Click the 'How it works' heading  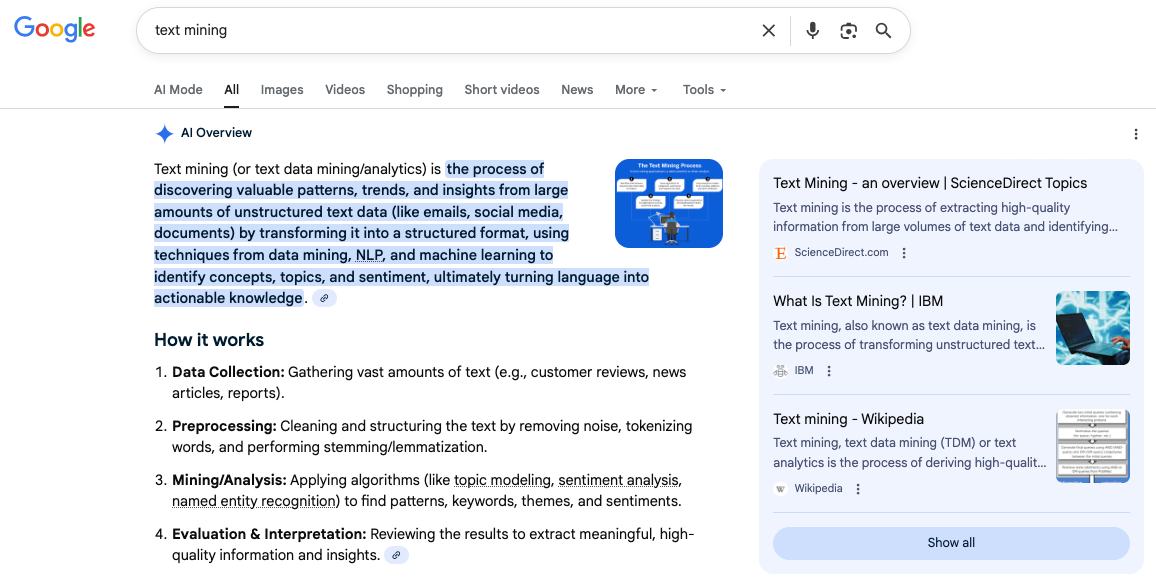point(209,340)
